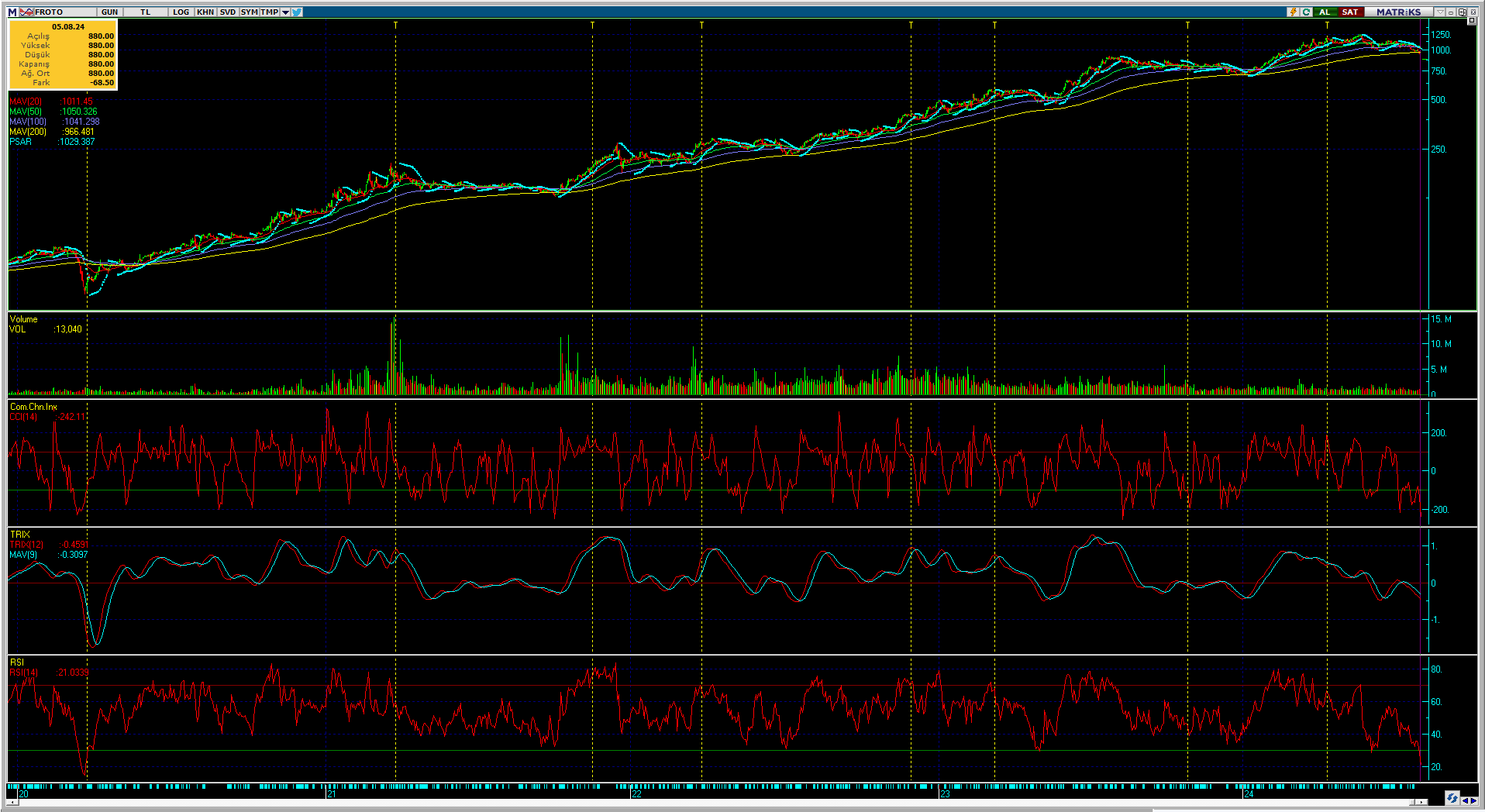Open the window menu dropdown arrow icon

(x=1440, y=12)
